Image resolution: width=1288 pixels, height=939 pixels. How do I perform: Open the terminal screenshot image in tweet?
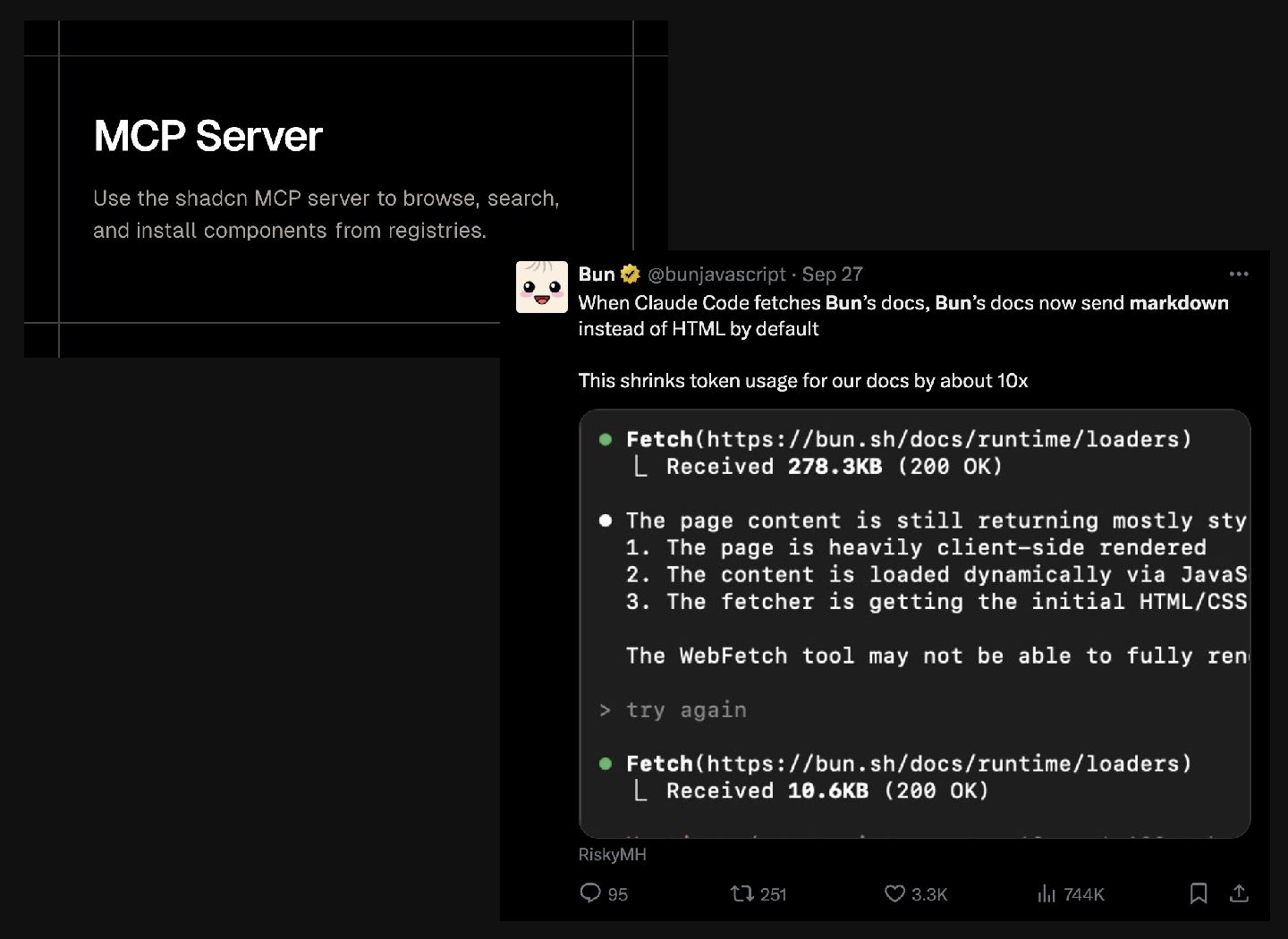[914, 623]
